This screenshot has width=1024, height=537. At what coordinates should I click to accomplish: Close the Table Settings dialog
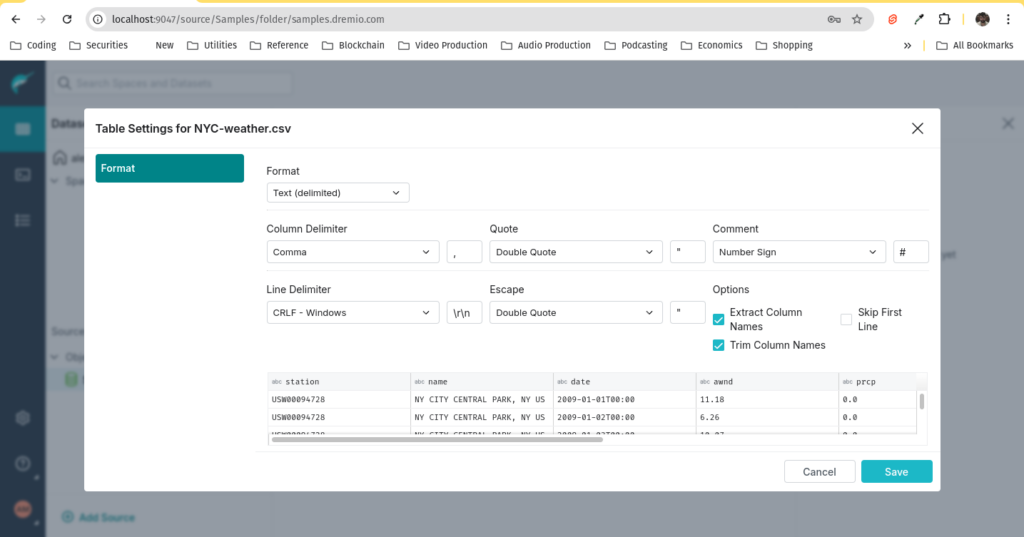(x=917, y=128)
